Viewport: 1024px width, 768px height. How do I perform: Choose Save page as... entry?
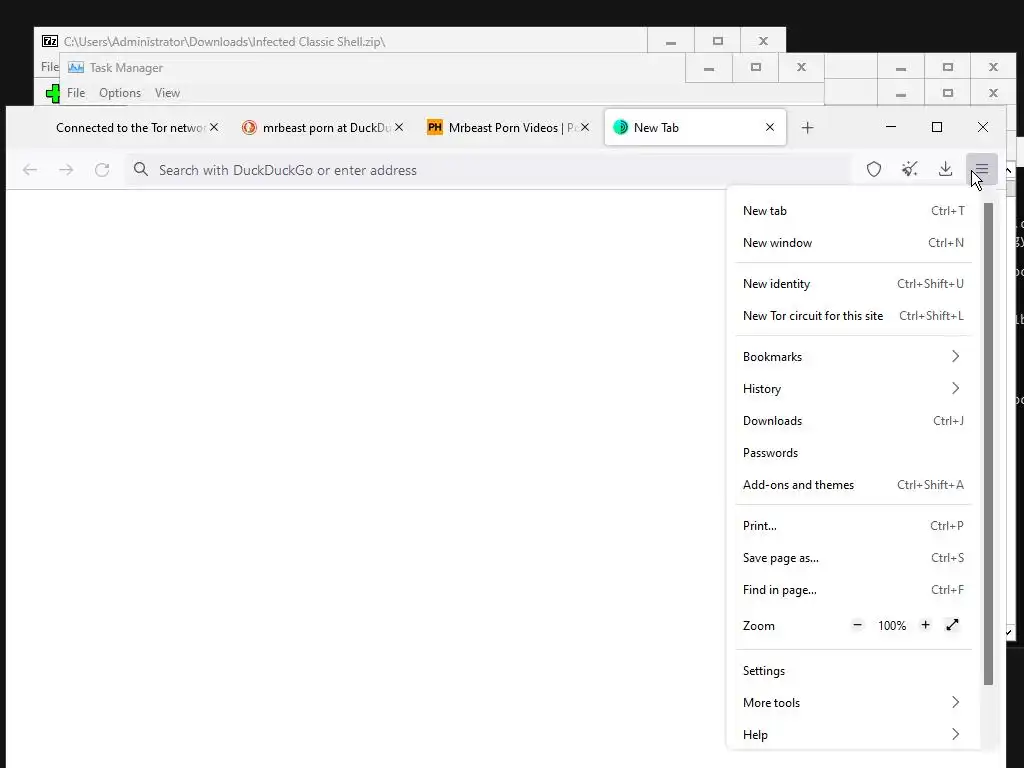[x=854, y=558]
